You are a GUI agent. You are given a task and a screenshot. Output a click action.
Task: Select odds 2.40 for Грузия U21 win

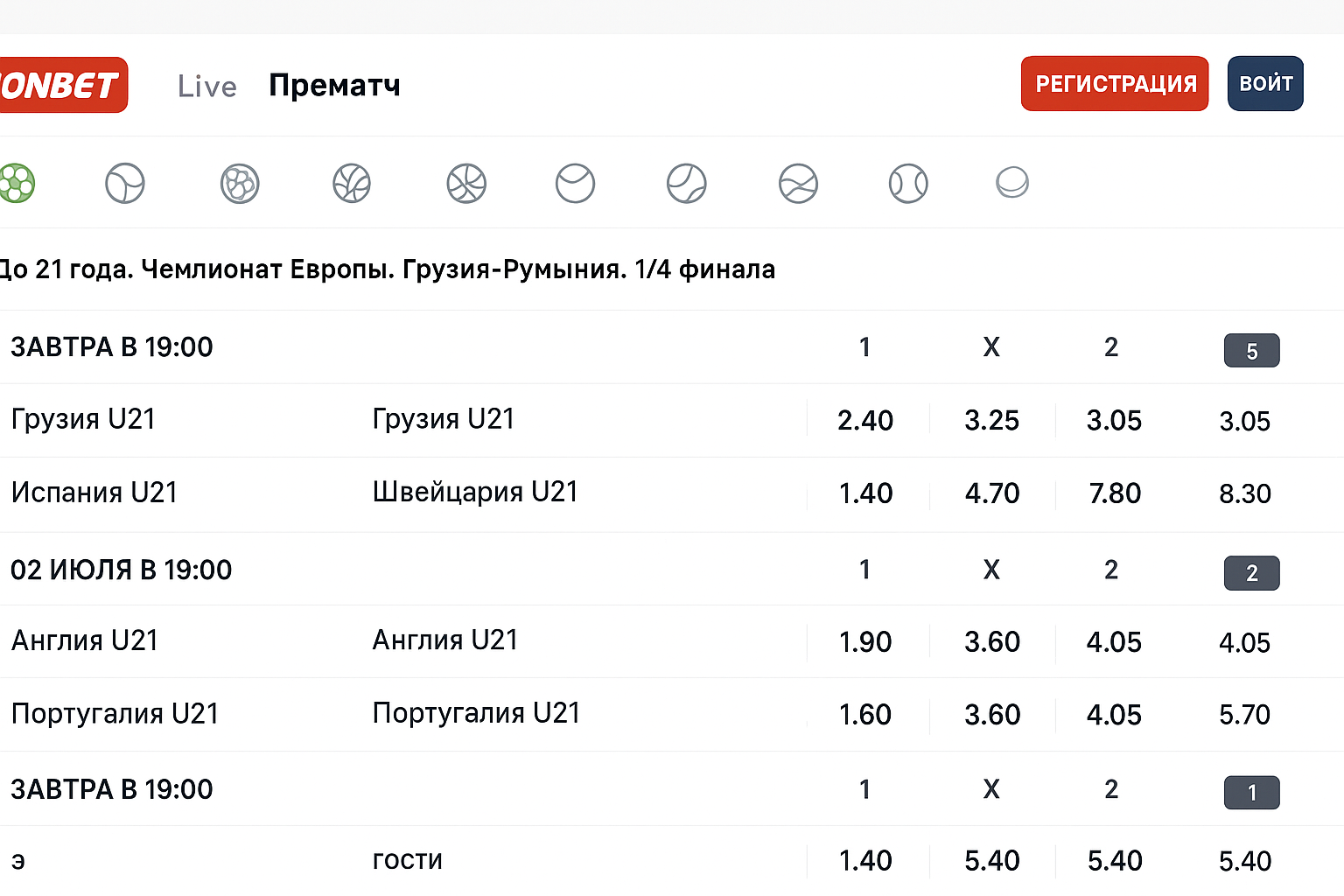(x=864, y=420)
